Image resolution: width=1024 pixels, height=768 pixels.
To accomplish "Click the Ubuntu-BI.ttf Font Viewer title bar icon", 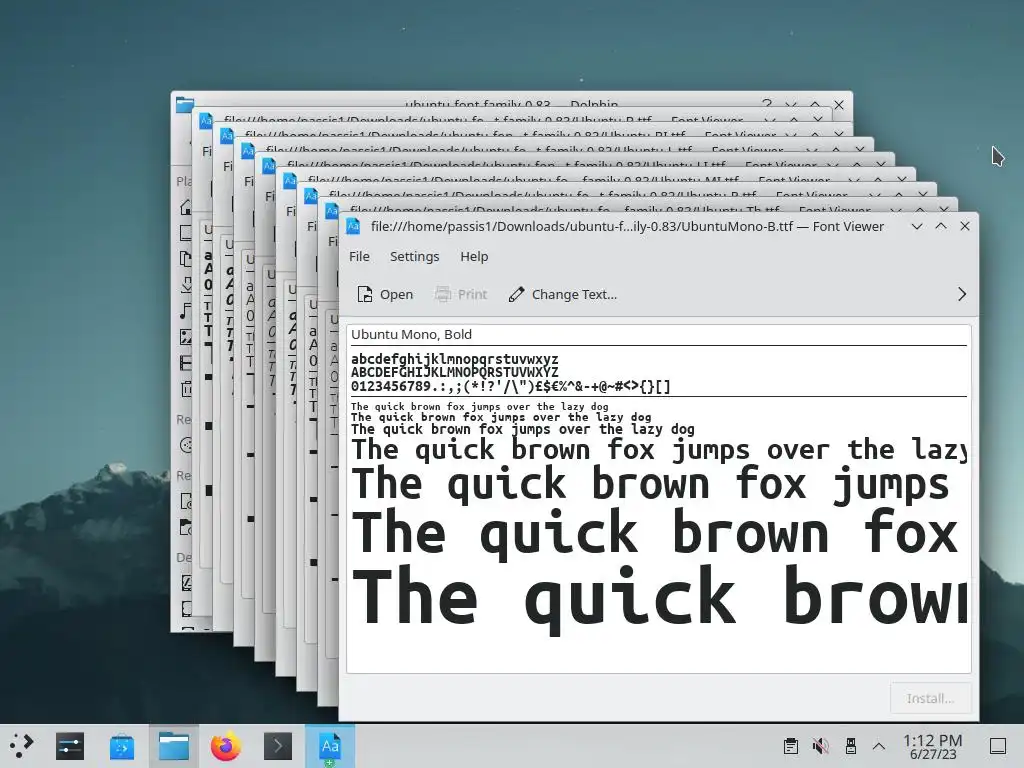I will point(227,136).
